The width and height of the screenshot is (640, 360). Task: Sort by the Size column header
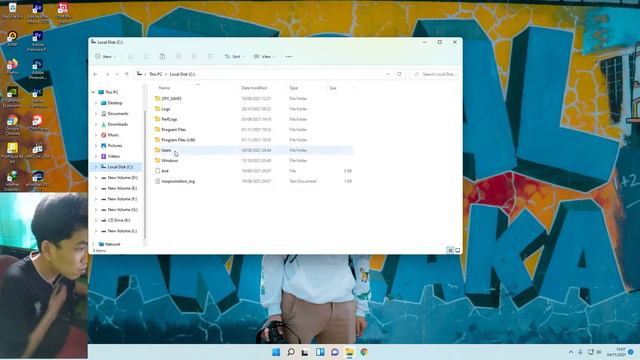333,88
